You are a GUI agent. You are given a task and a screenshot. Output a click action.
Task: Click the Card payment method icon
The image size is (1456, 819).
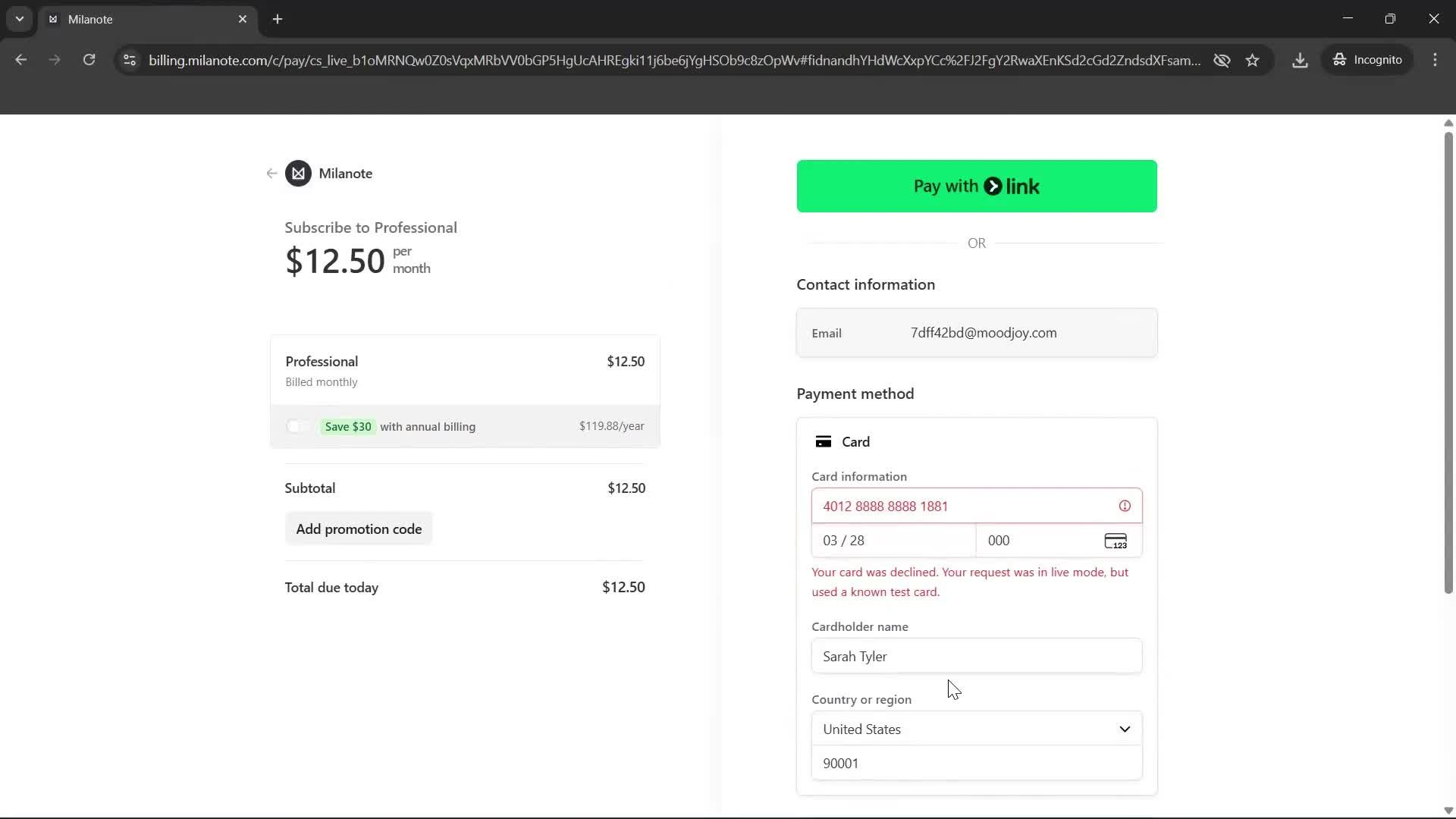pos(824,441)
